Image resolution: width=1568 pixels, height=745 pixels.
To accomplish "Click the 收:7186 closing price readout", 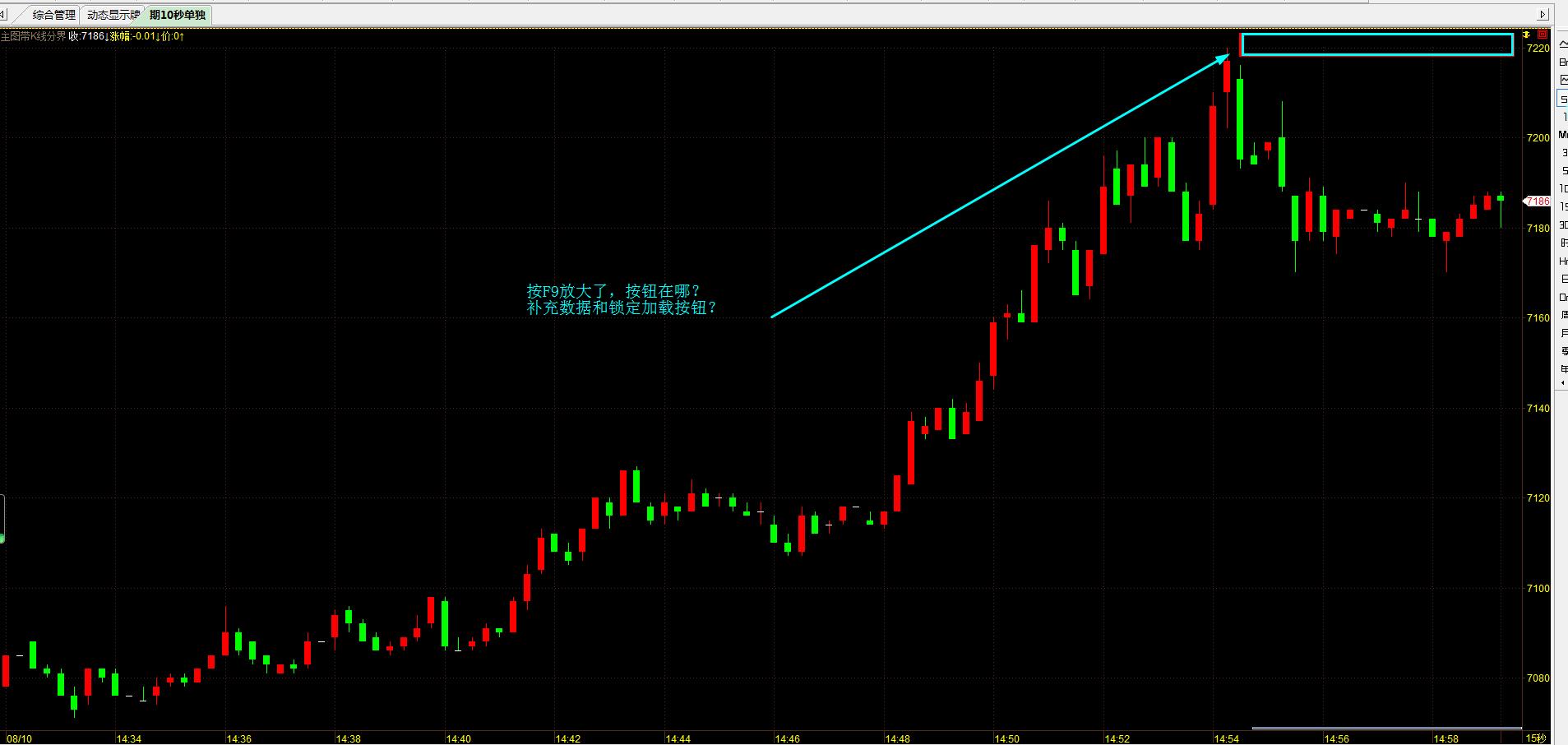I will 87,36.
